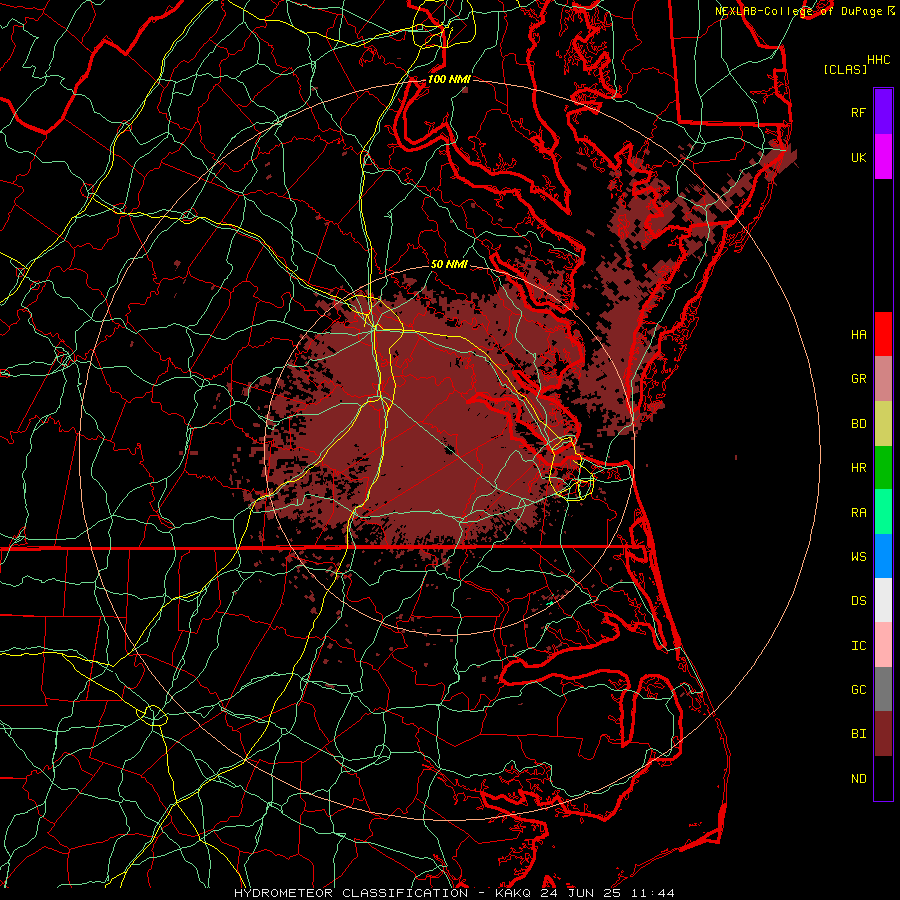This screenshot has width=900, height=900.
Task: Click the RA light green legend swatch
Action: 883,512
